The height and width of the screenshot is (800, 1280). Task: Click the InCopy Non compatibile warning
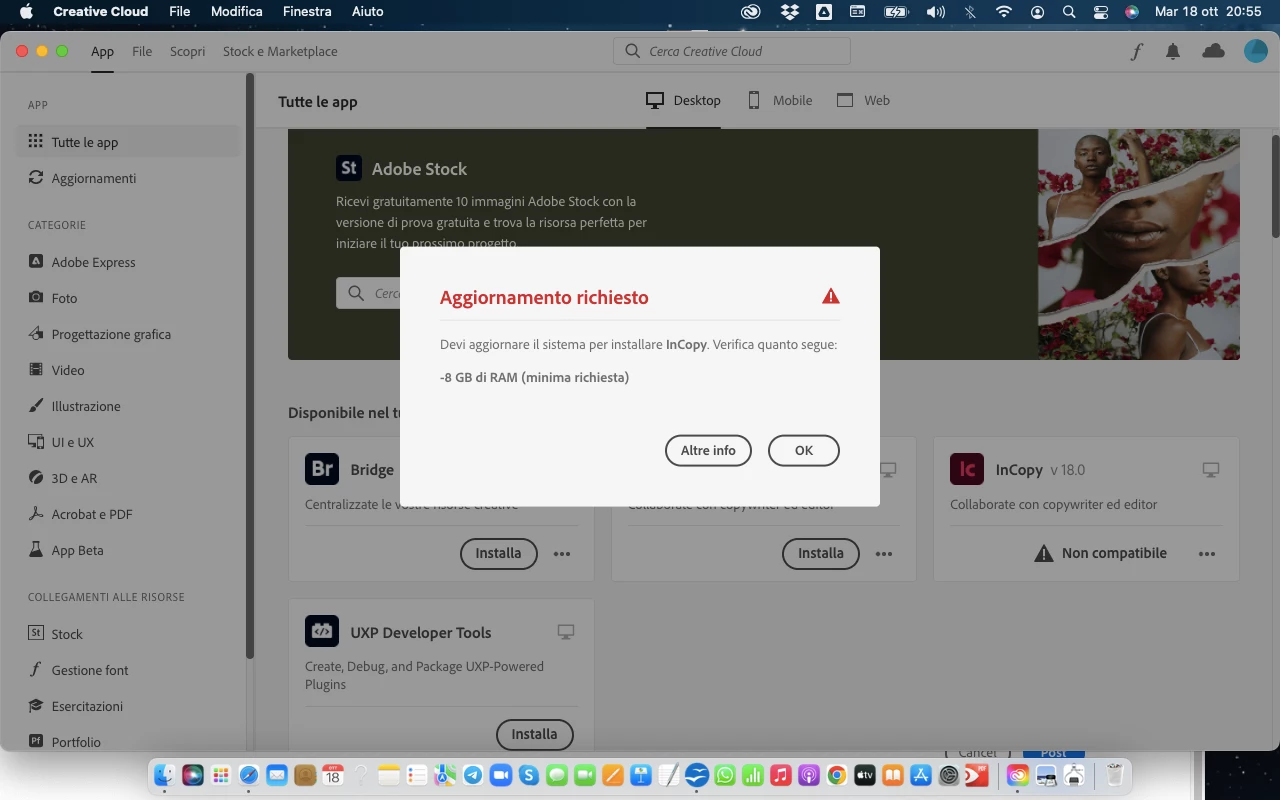tap(1100, 553)
